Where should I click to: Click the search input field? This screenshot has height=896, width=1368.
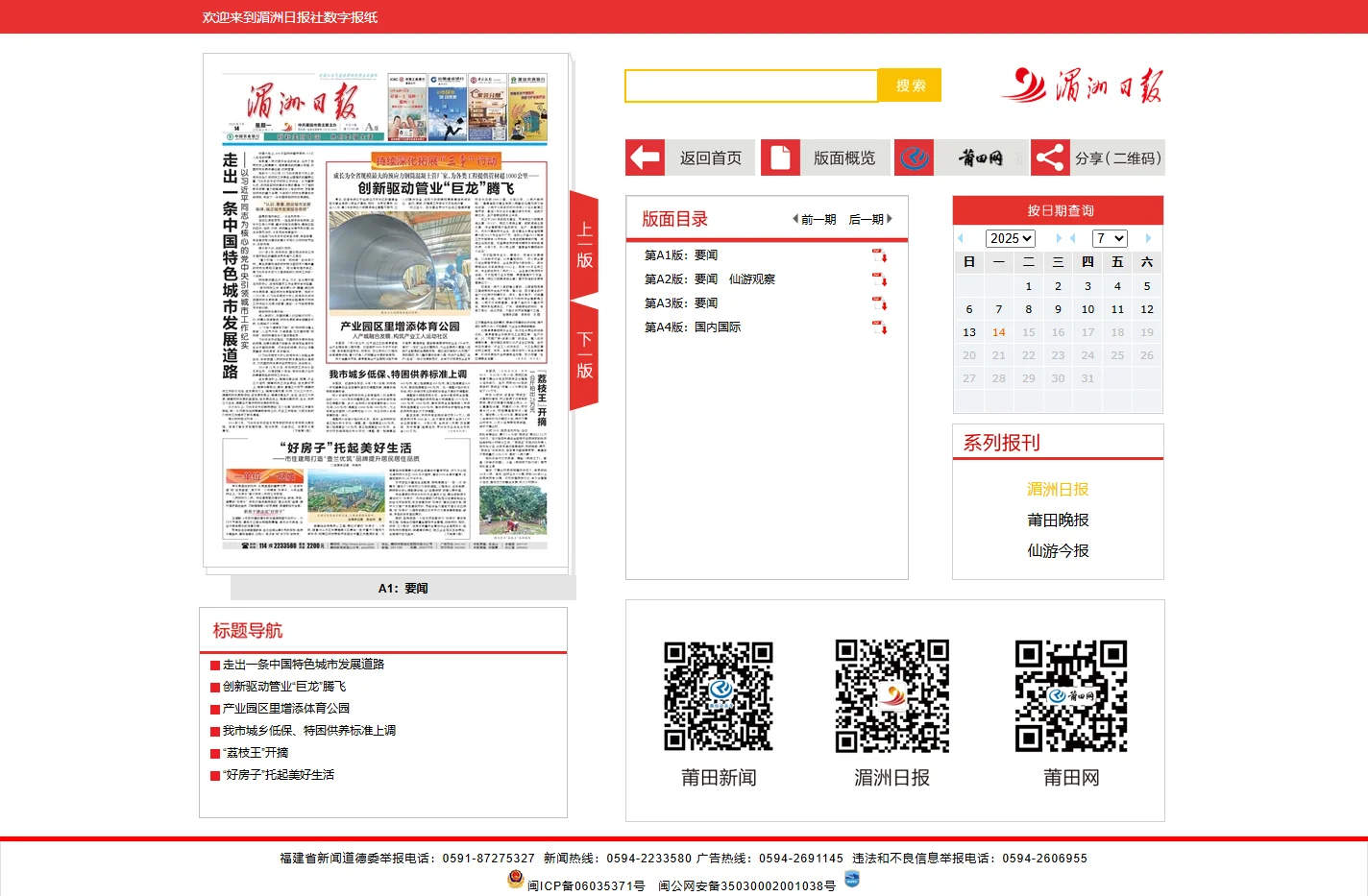[x=751, y=85]
